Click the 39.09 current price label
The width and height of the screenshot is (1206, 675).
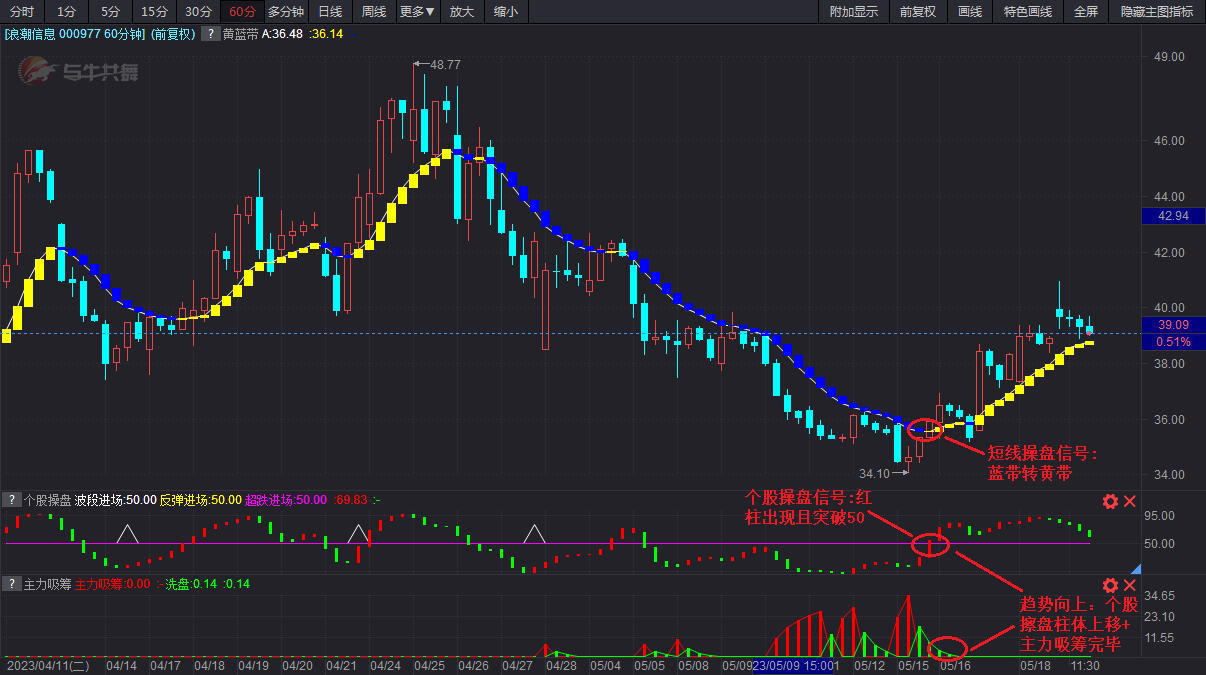1172,325
